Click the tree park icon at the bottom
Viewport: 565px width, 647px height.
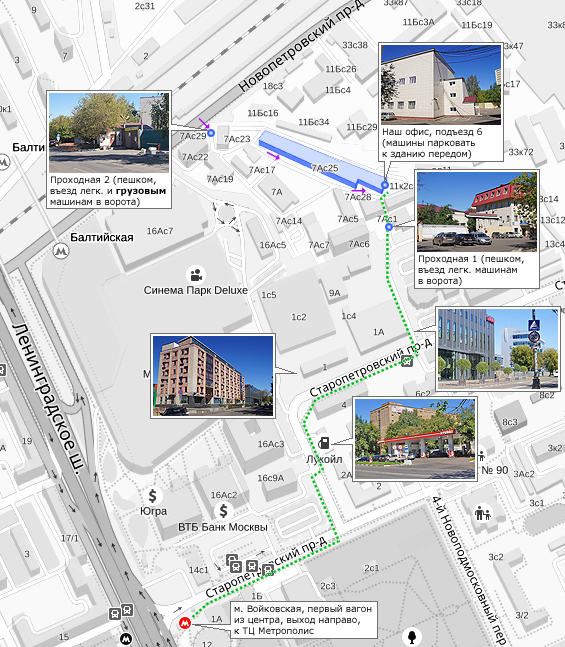point(411,636)
